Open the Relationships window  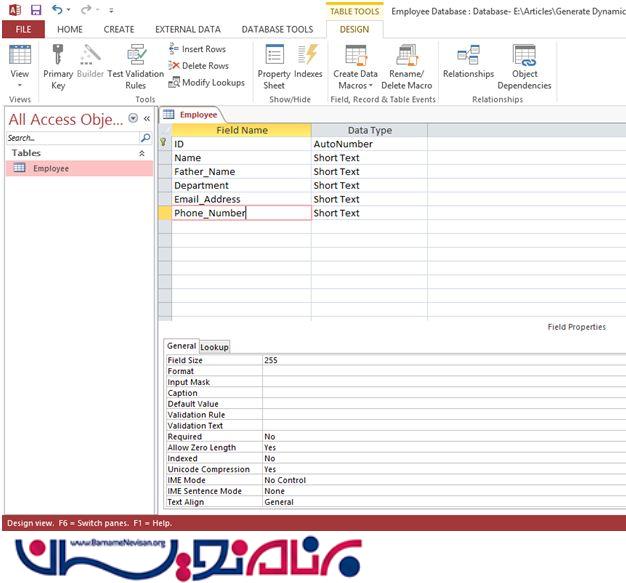[468, 56]
